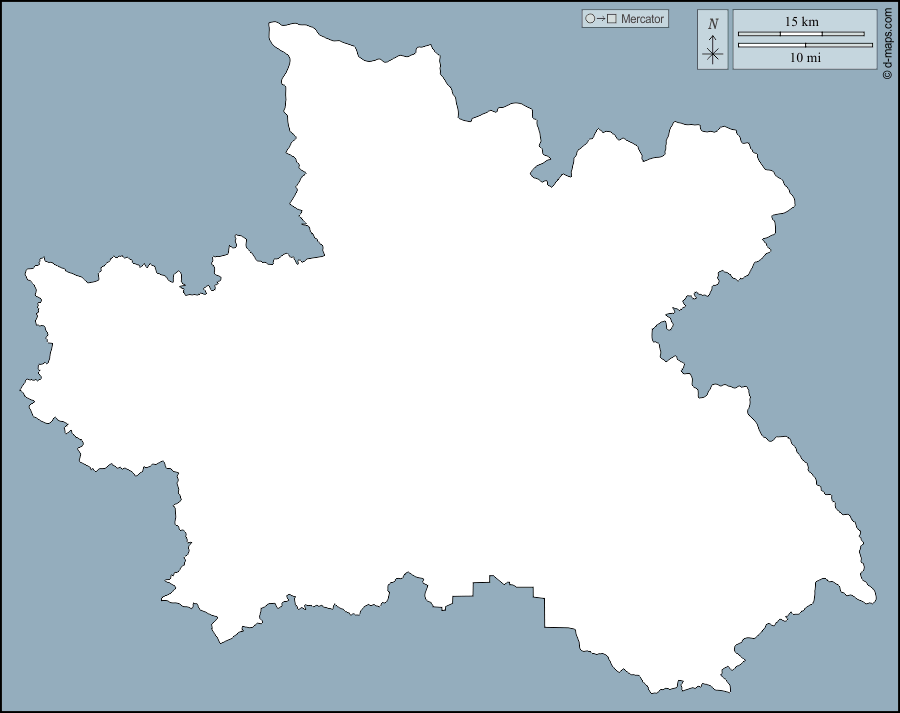Click the mile scale bar
The image size is (900, 713).
click(805, 45)
